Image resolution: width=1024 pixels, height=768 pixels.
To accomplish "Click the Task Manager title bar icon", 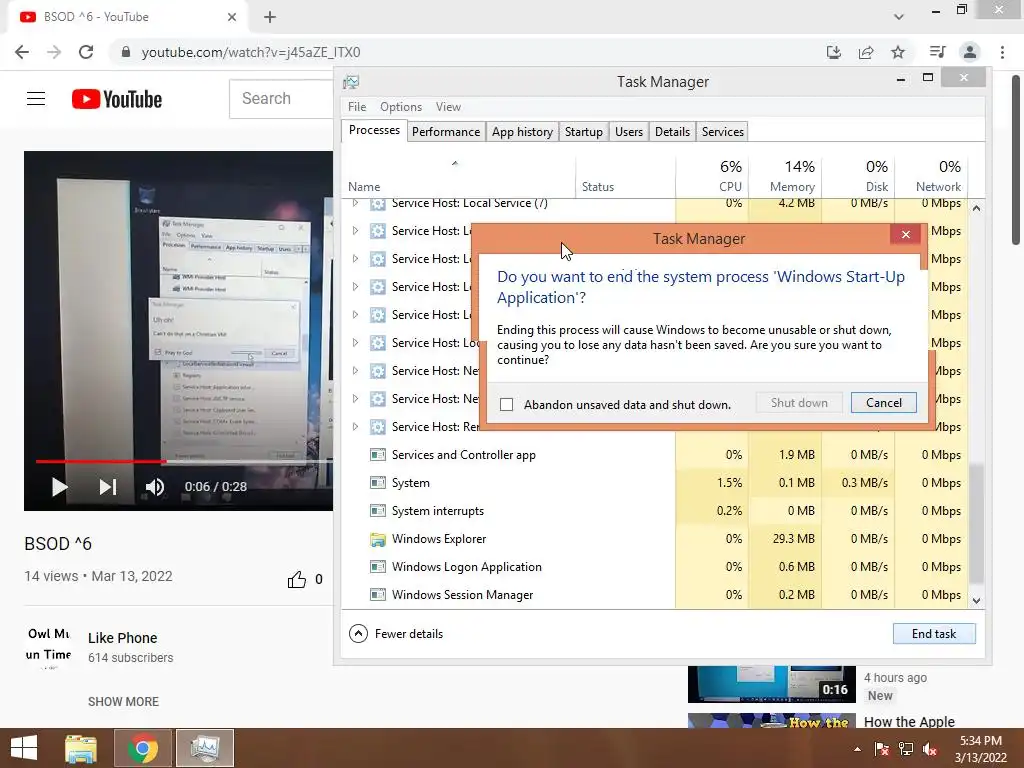I will [x=351, y=82].
